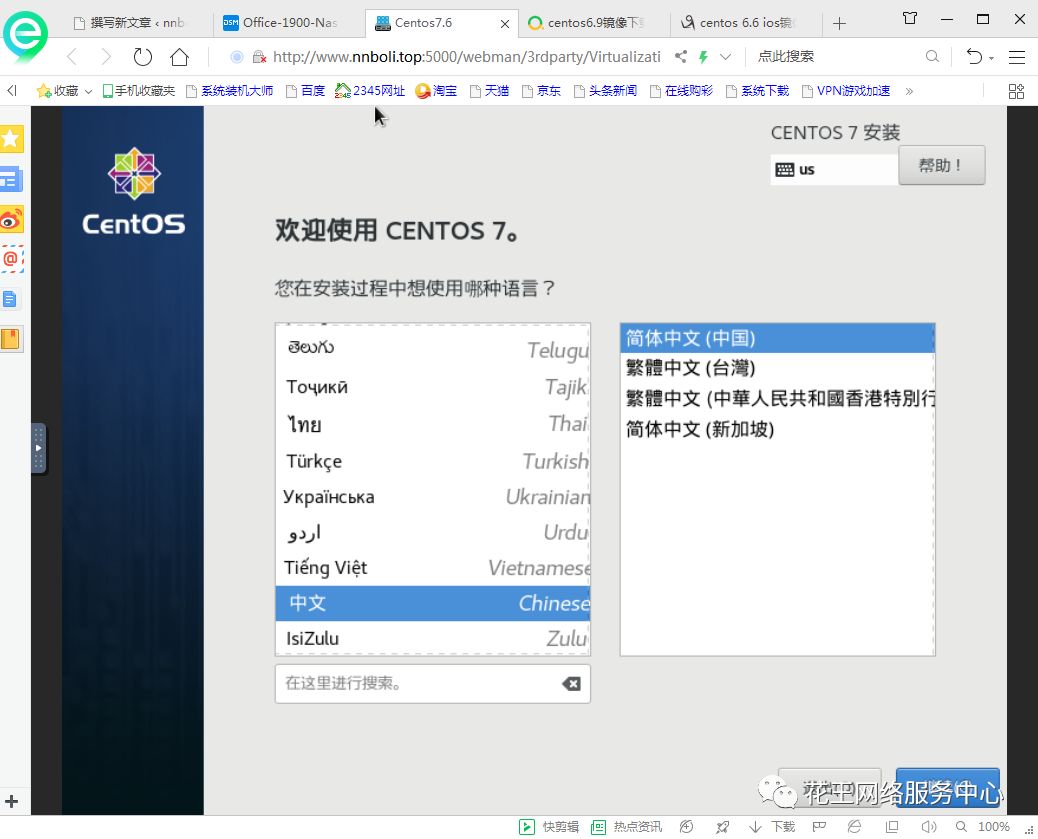Open the extensions grid icon
Viewport: 1038px width, 839px height.
1016,91
